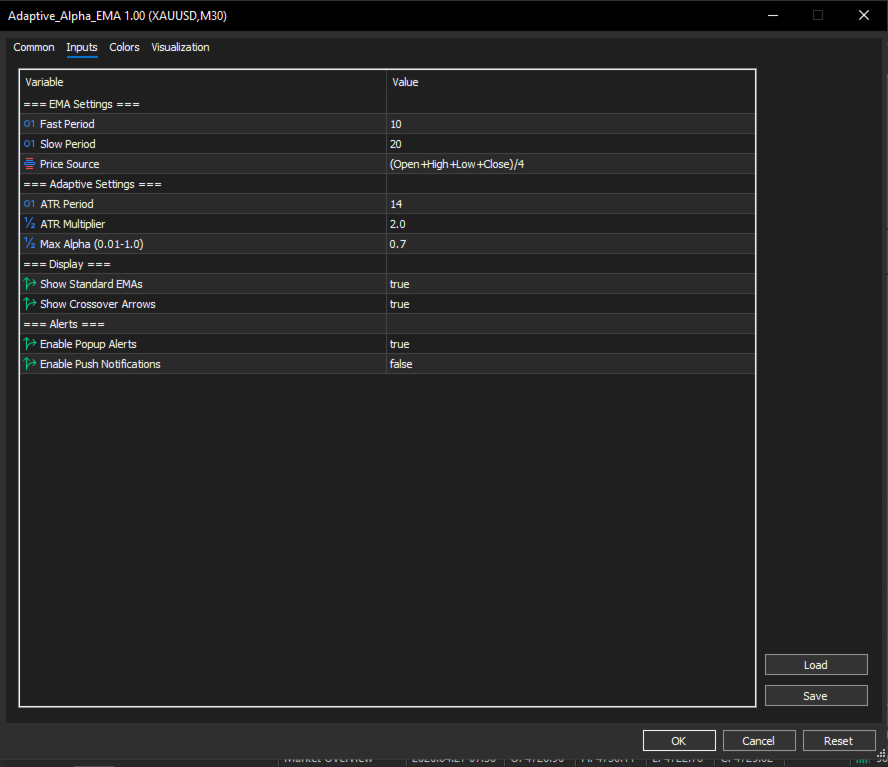Click the boolean icon beside Enable Push Notifications

coord(29,364)
